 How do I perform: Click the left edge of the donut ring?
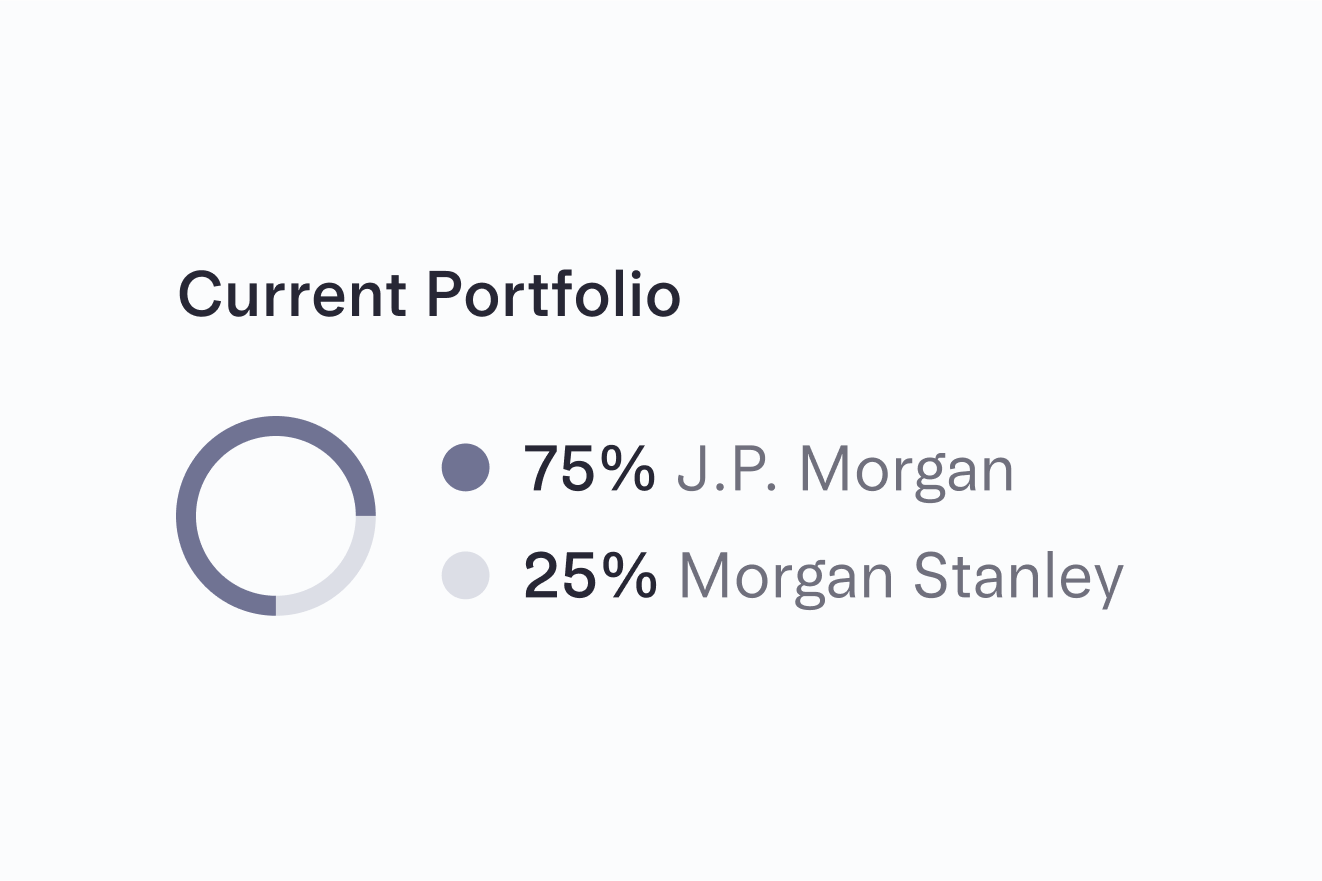click(x=186, y=516)
